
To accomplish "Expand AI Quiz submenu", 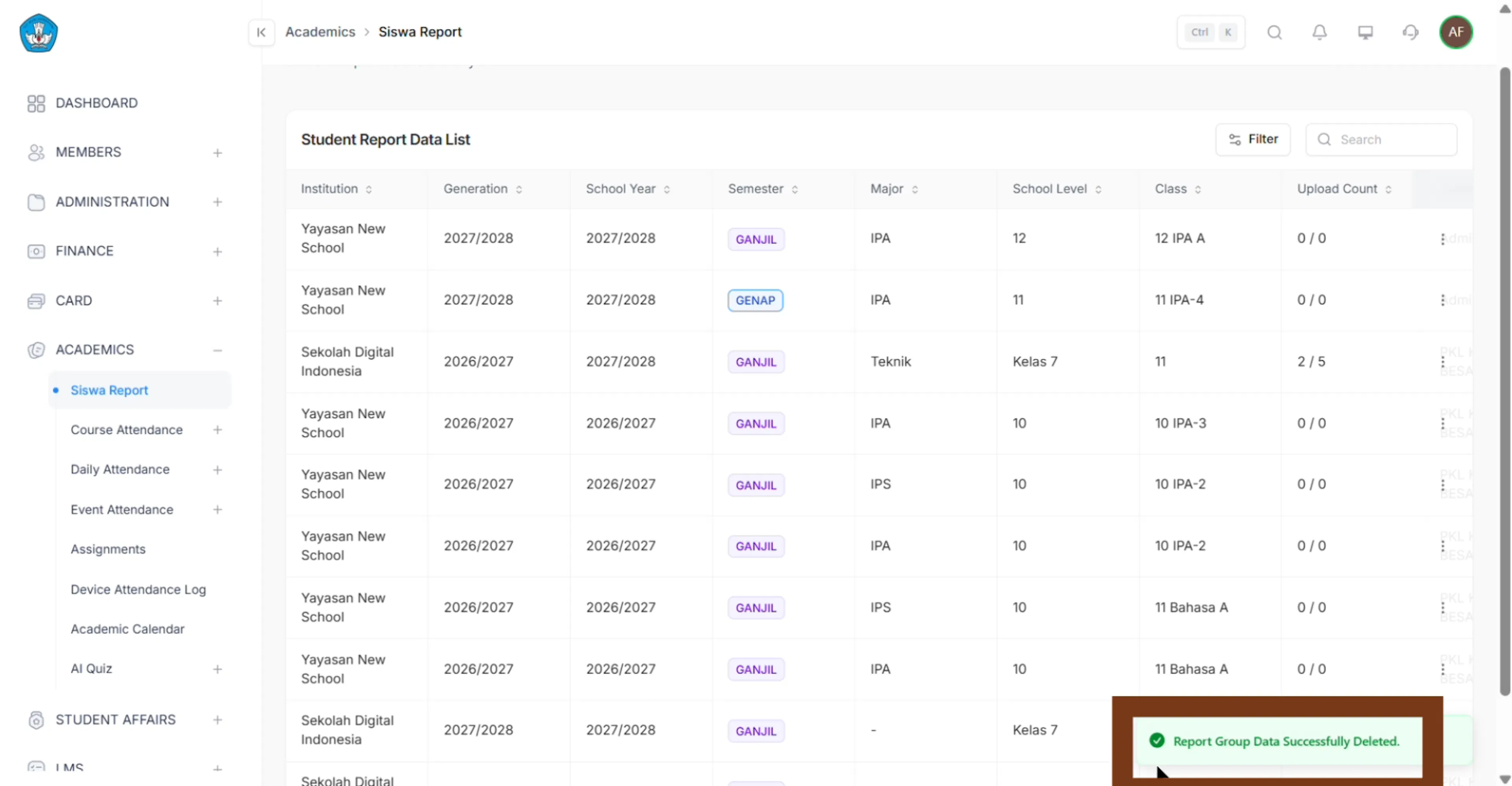I will (x=217, y=669).
